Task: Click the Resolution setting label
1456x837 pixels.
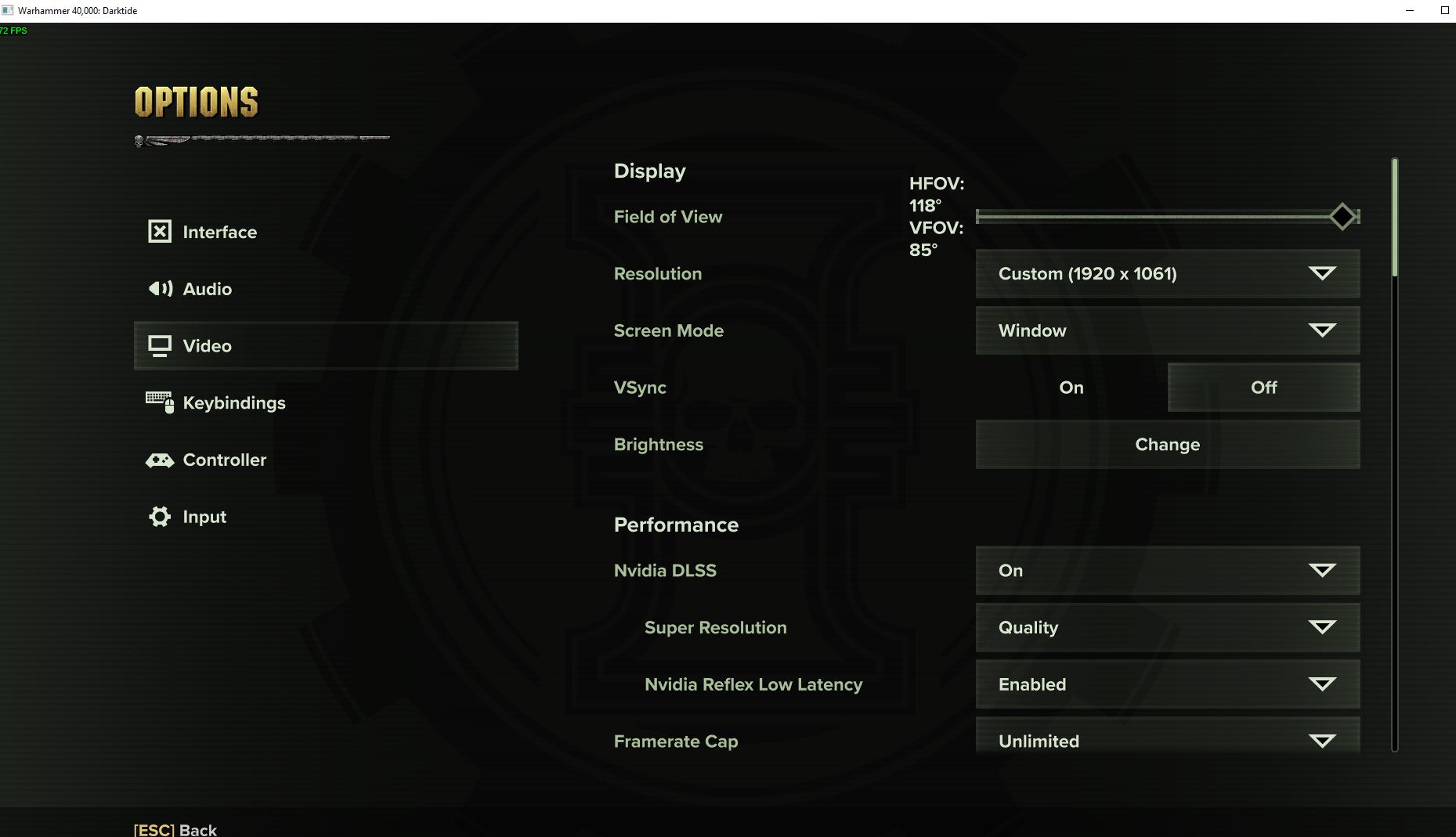Action: [x=658, y=274]
